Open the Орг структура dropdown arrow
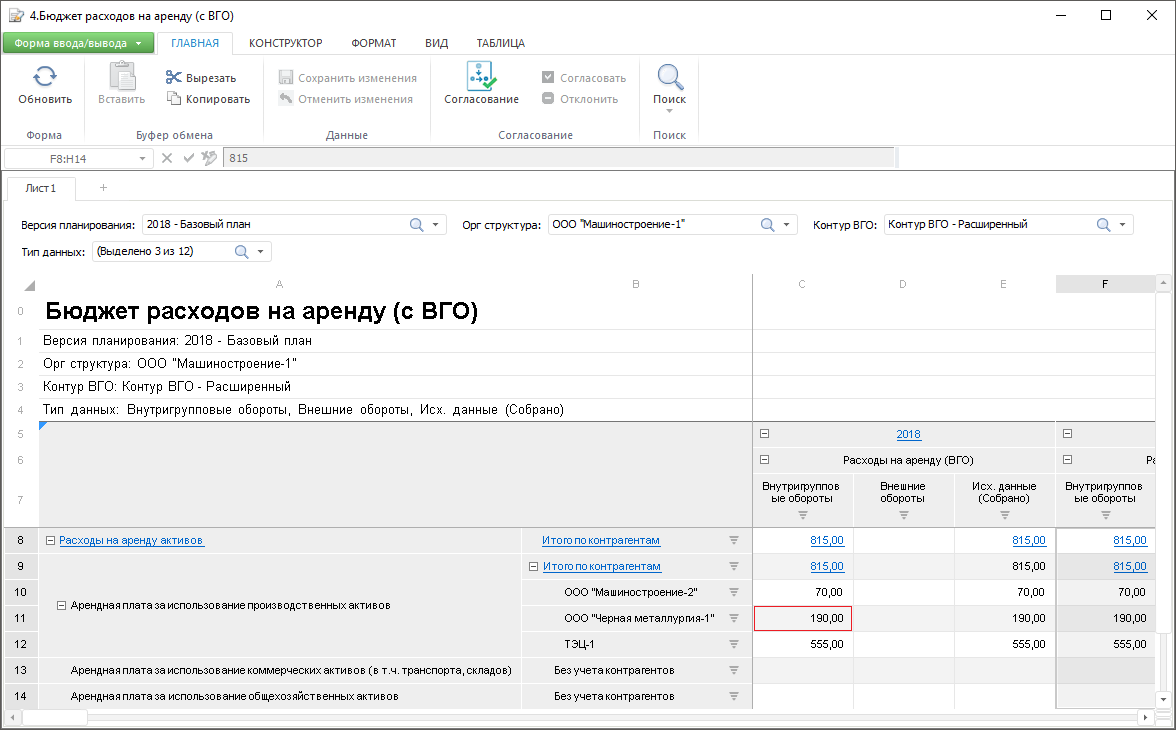Viewport: 1176px width, 730px height. [x=786, y=225]
